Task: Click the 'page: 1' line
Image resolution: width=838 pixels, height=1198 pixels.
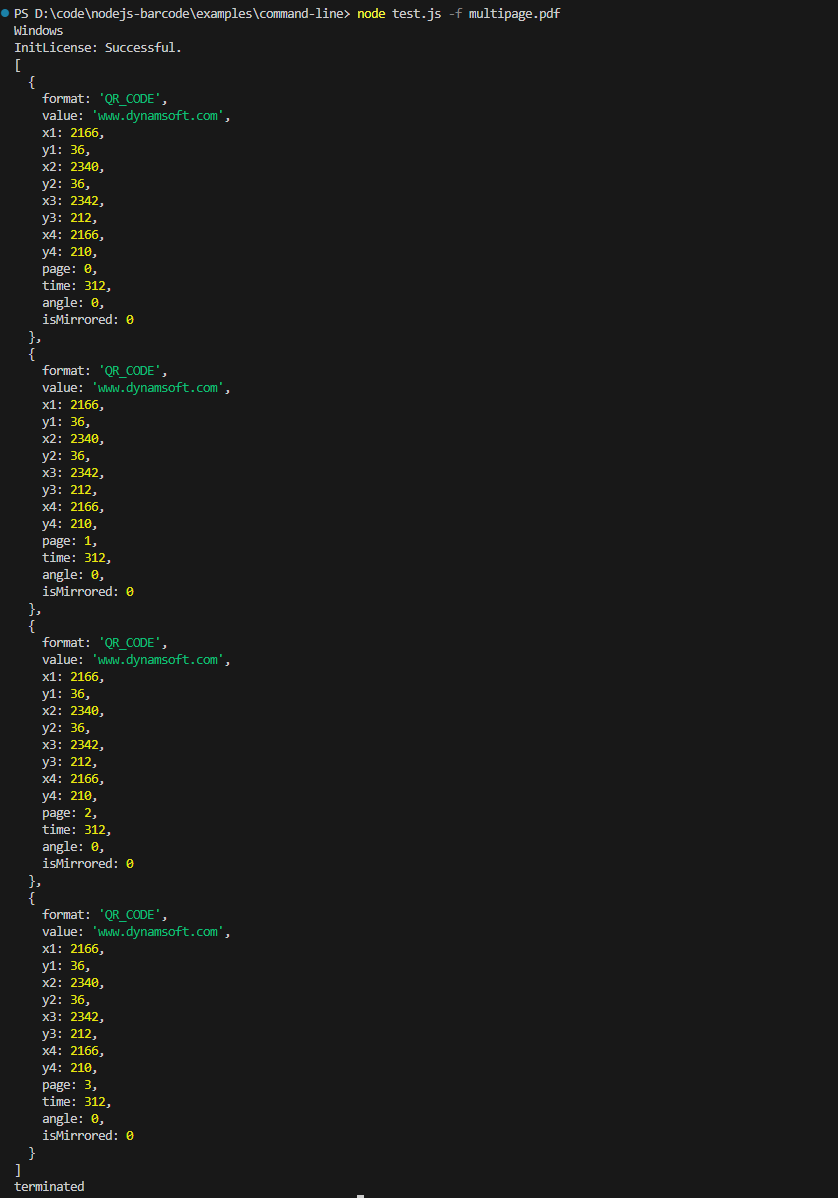Action: click(x=69, y=541)
